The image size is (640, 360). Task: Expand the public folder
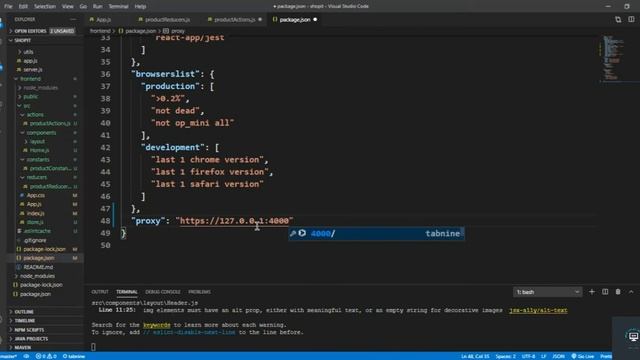tap(31, 97)
